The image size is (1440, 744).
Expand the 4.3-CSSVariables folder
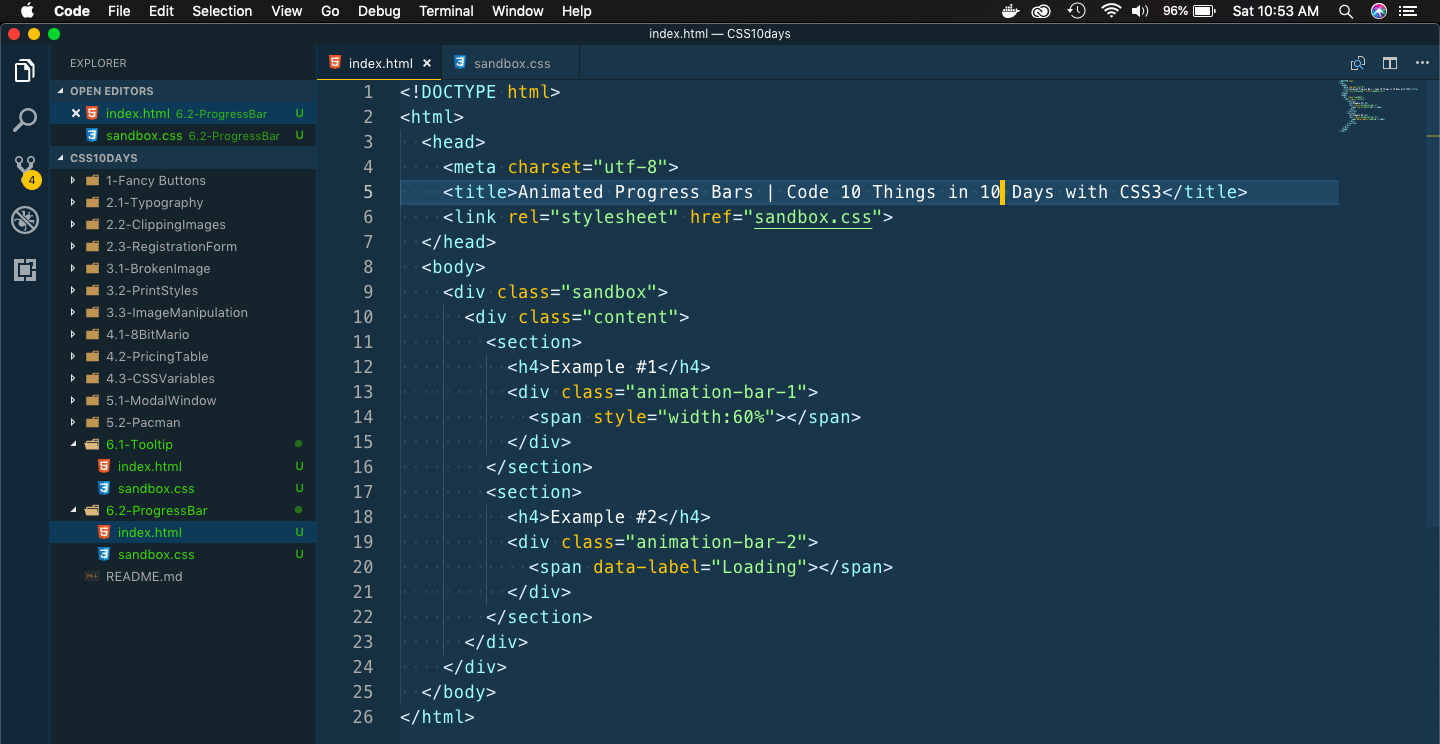point(183,378)
